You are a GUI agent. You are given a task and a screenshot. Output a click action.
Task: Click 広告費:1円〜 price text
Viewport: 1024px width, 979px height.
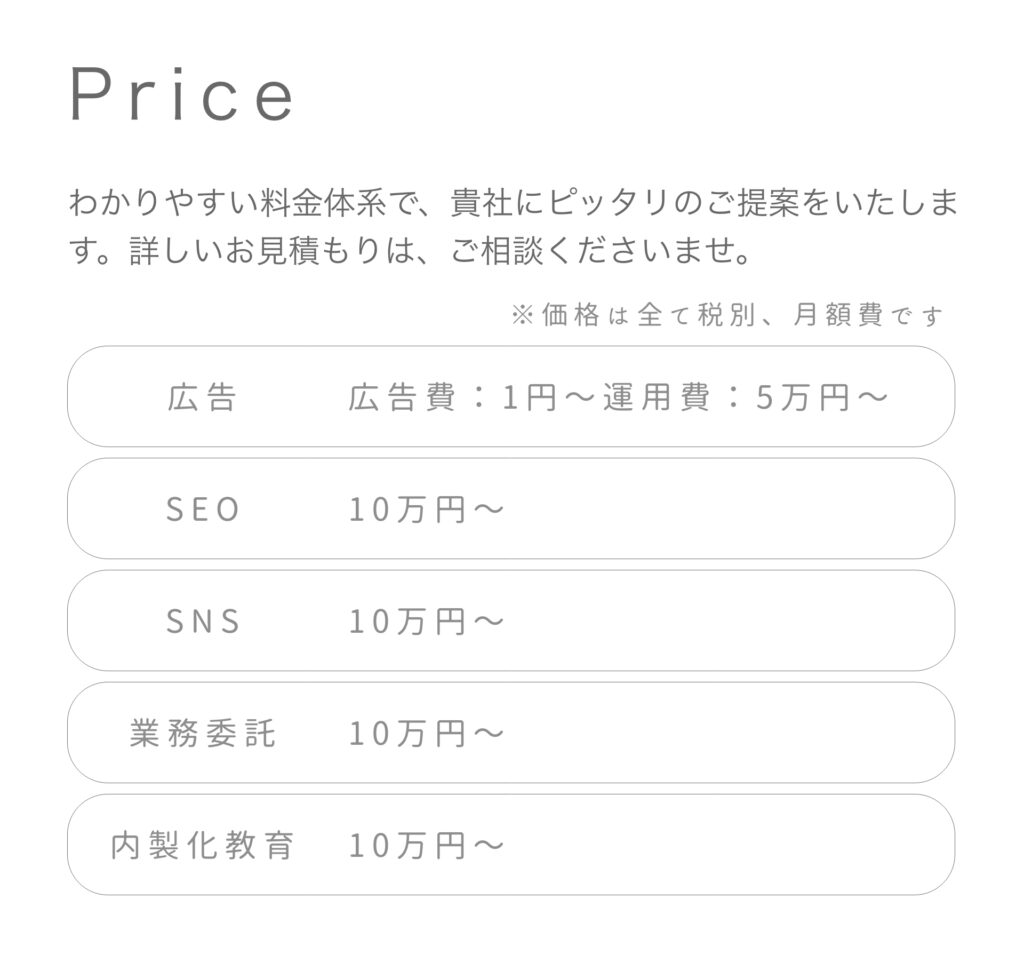472,397
